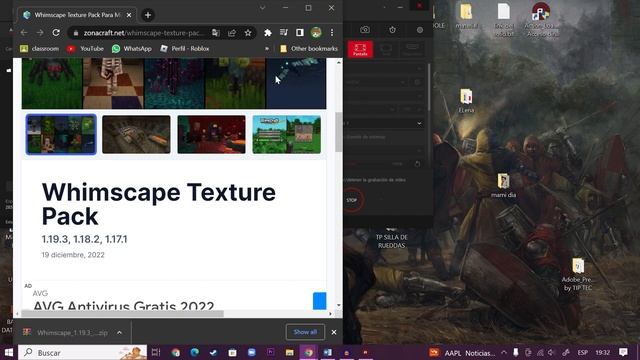The width and height of the screenshot is (640, 360).
Task: Open the reading list icon
Action: point(284,33)
